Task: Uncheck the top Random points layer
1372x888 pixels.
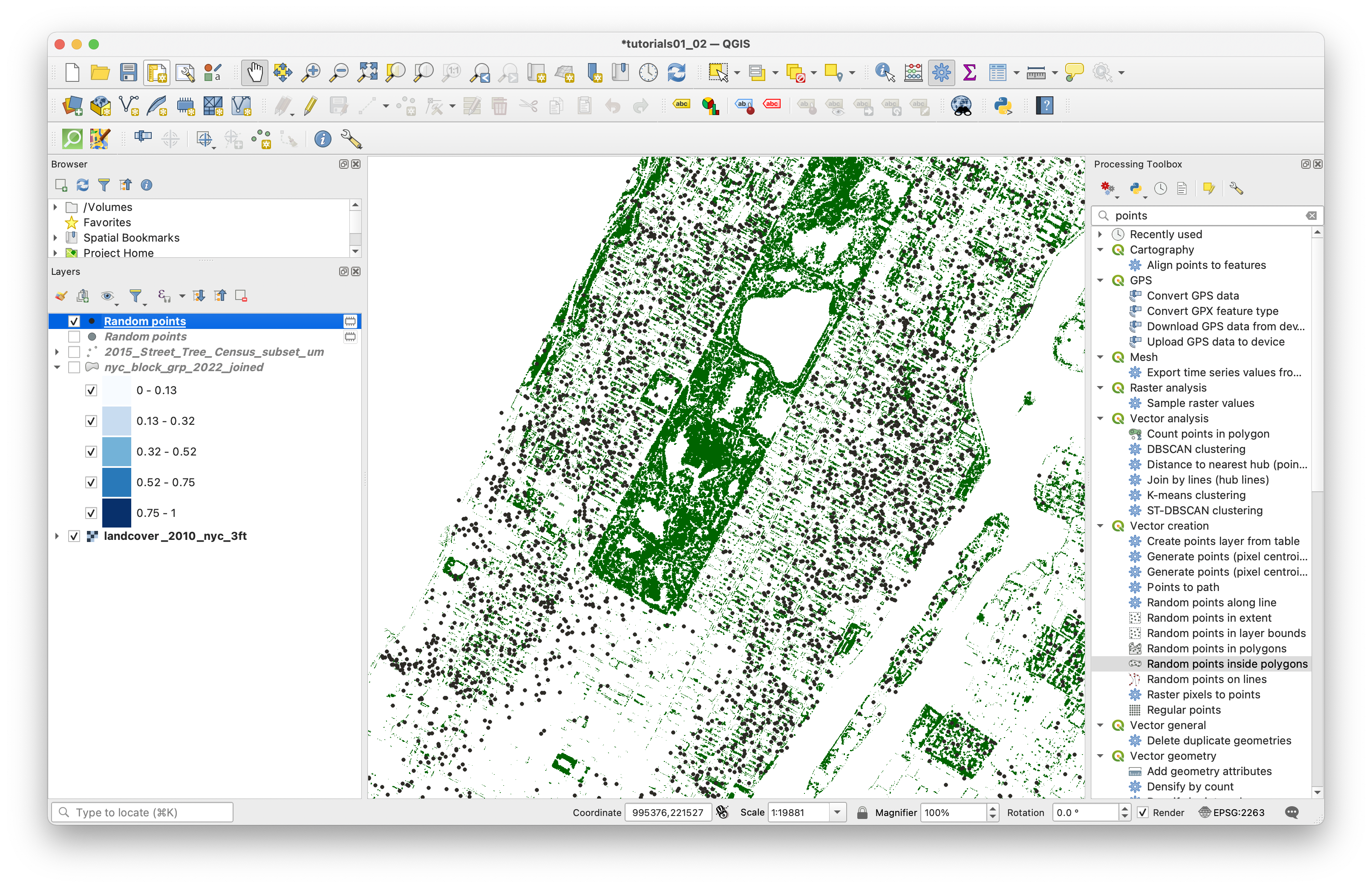Action: point(74,321)
